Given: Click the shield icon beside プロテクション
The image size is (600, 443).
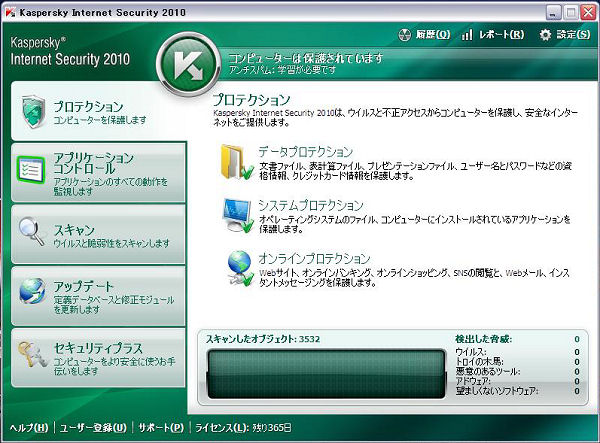Looking at the screenshot, I should click(34, 111).
